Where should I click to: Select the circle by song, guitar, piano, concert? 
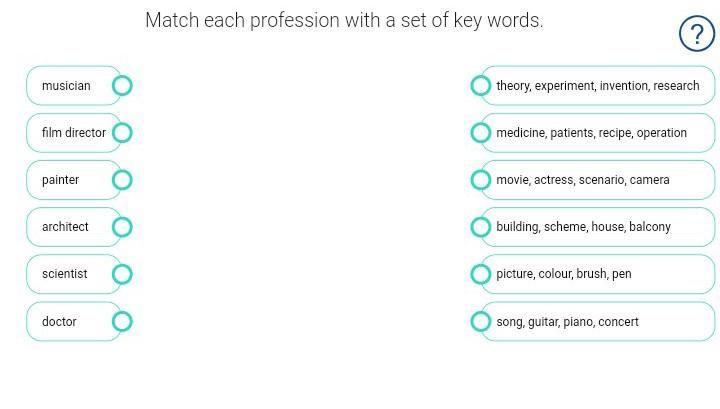(x=481, y=322)
